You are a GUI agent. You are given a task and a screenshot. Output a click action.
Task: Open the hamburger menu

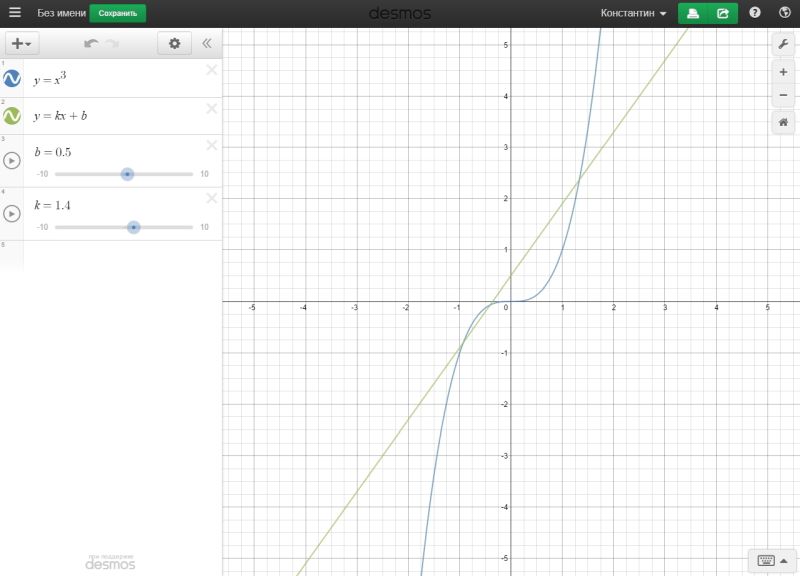[x=15, y=12]
